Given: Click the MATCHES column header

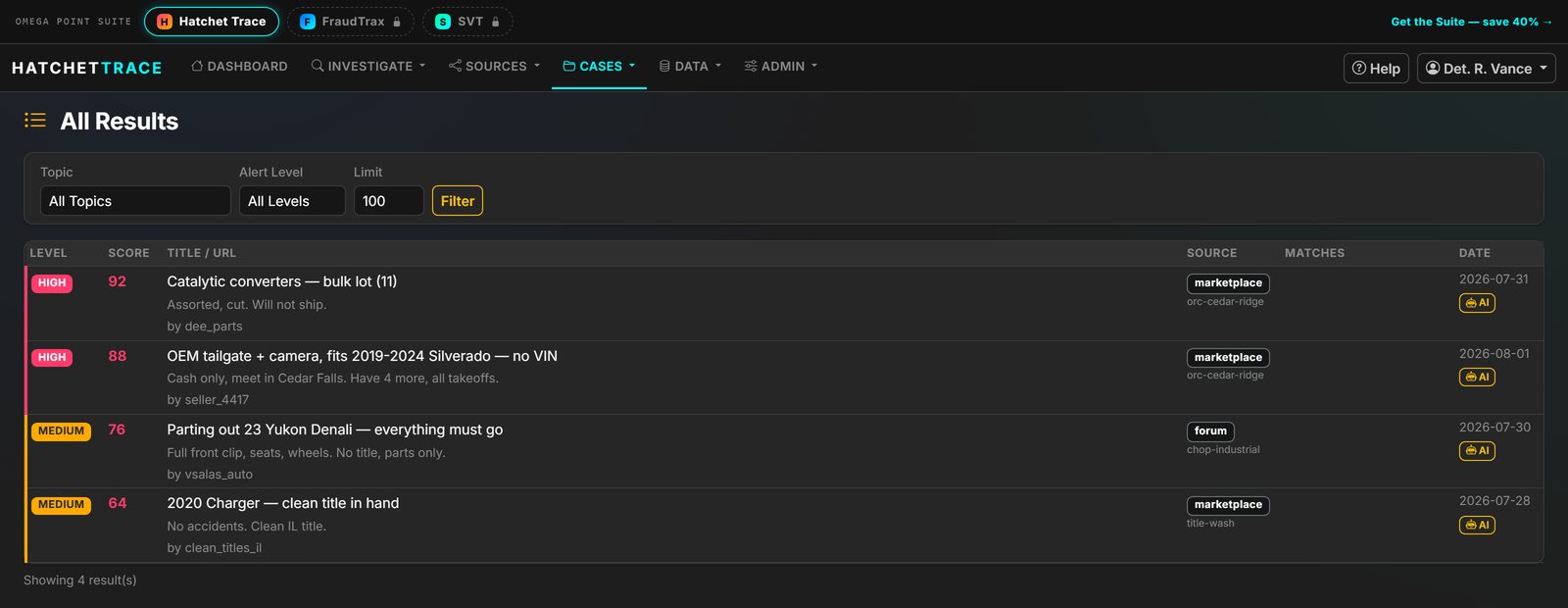Looking at the screenshot, I should (1314, 253).
